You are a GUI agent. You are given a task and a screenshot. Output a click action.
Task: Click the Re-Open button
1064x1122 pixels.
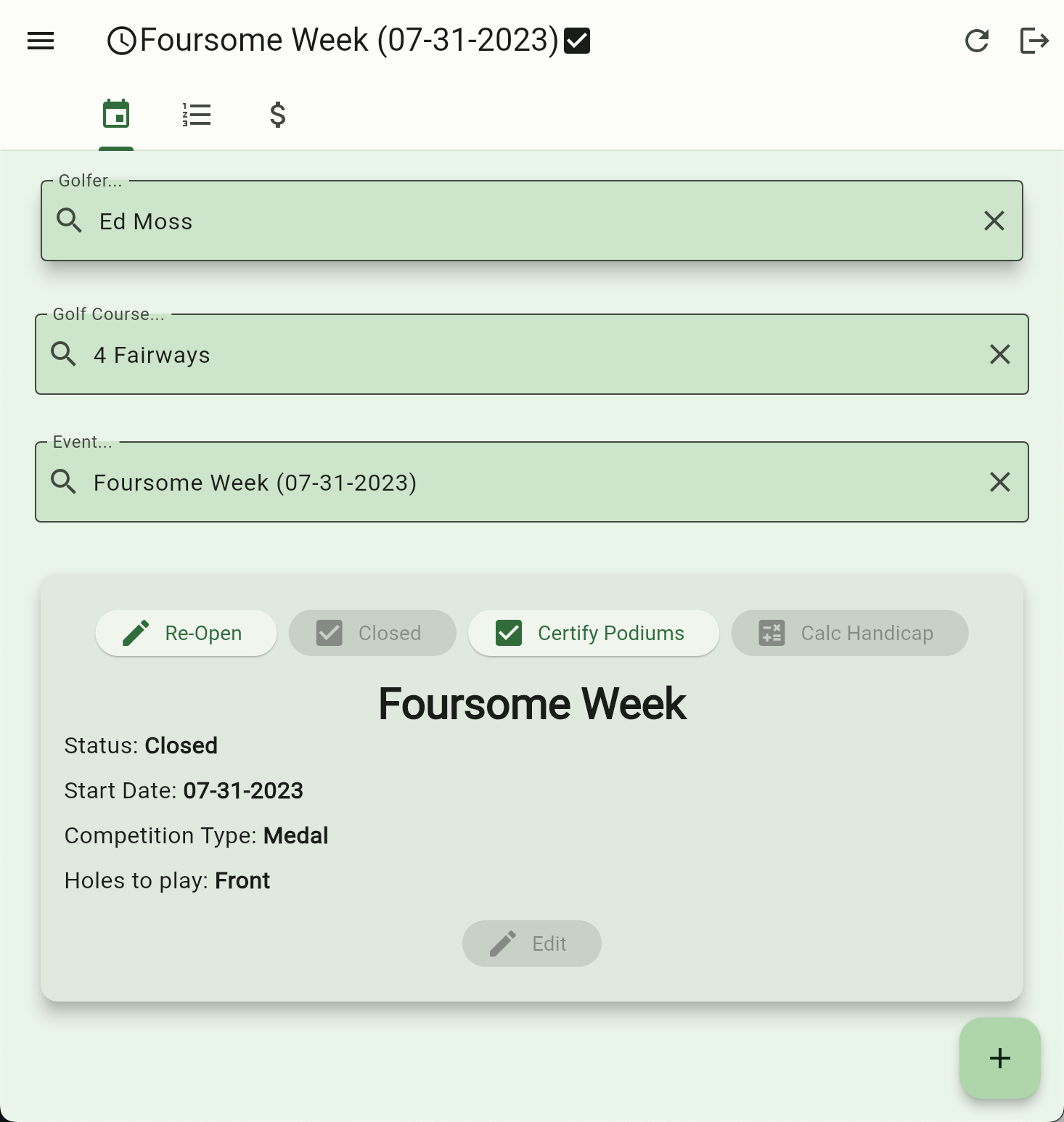(x=186, y=633)
